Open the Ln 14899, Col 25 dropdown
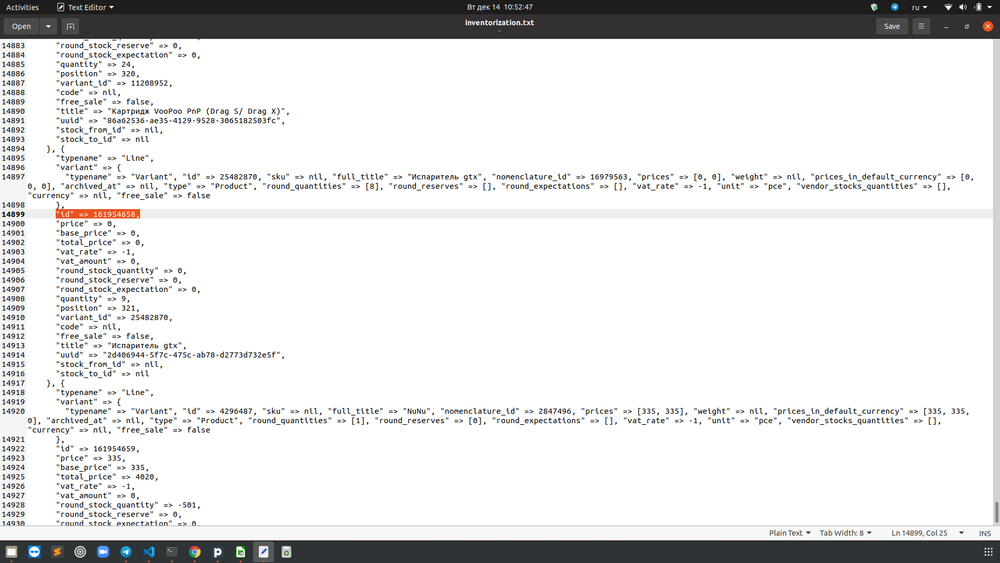This screenshot has height=563, width=1000. pos(927,533)
